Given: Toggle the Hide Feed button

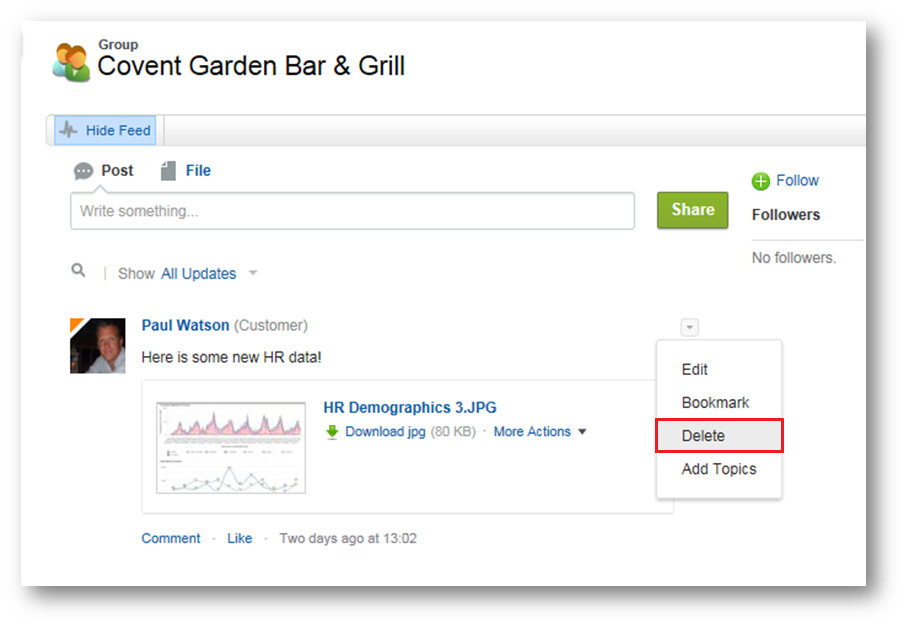Looking at the screenshot, I should click(x=105, y=131).
